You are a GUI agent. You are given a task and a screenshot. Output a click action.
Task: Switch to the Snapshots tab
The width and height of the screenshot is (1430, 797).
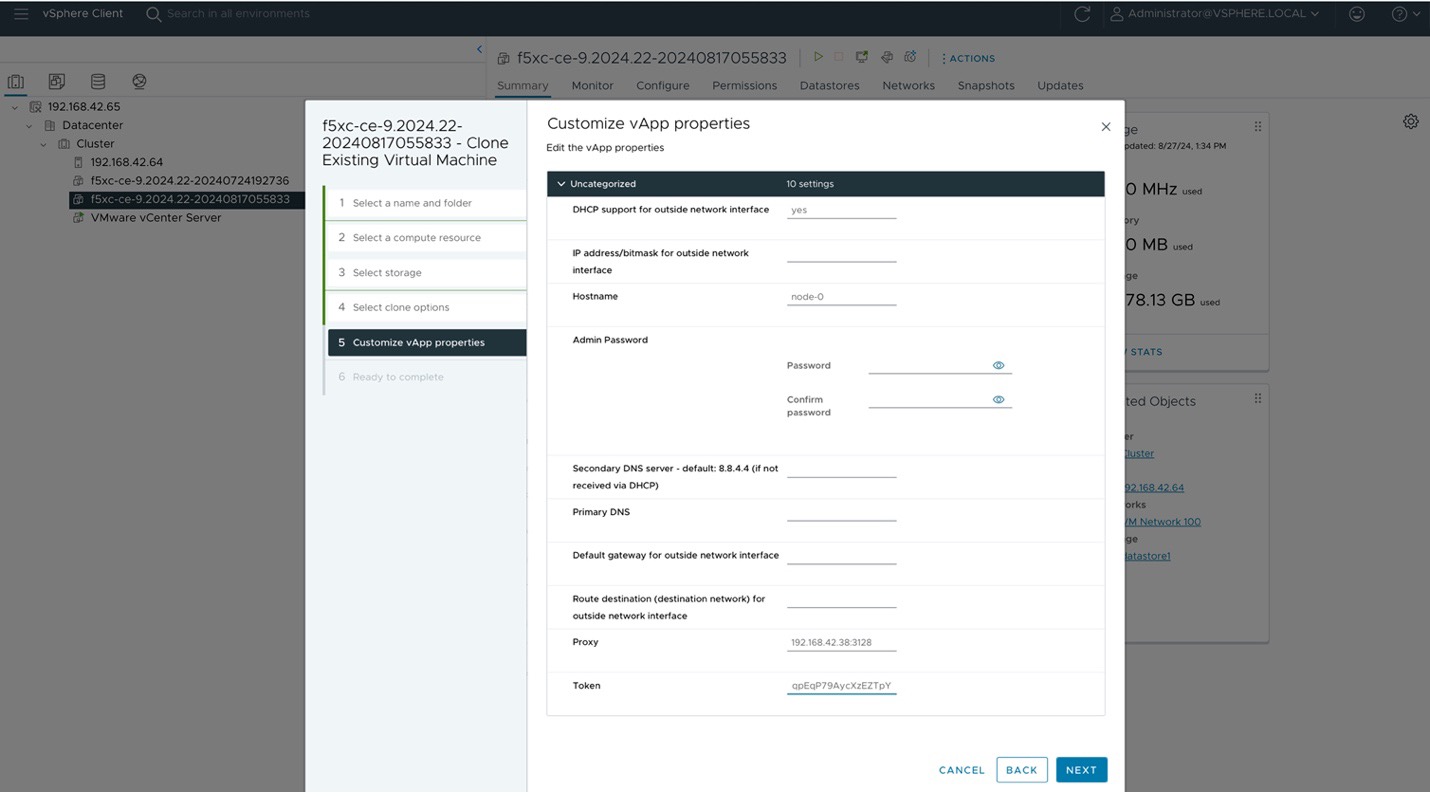986,86
